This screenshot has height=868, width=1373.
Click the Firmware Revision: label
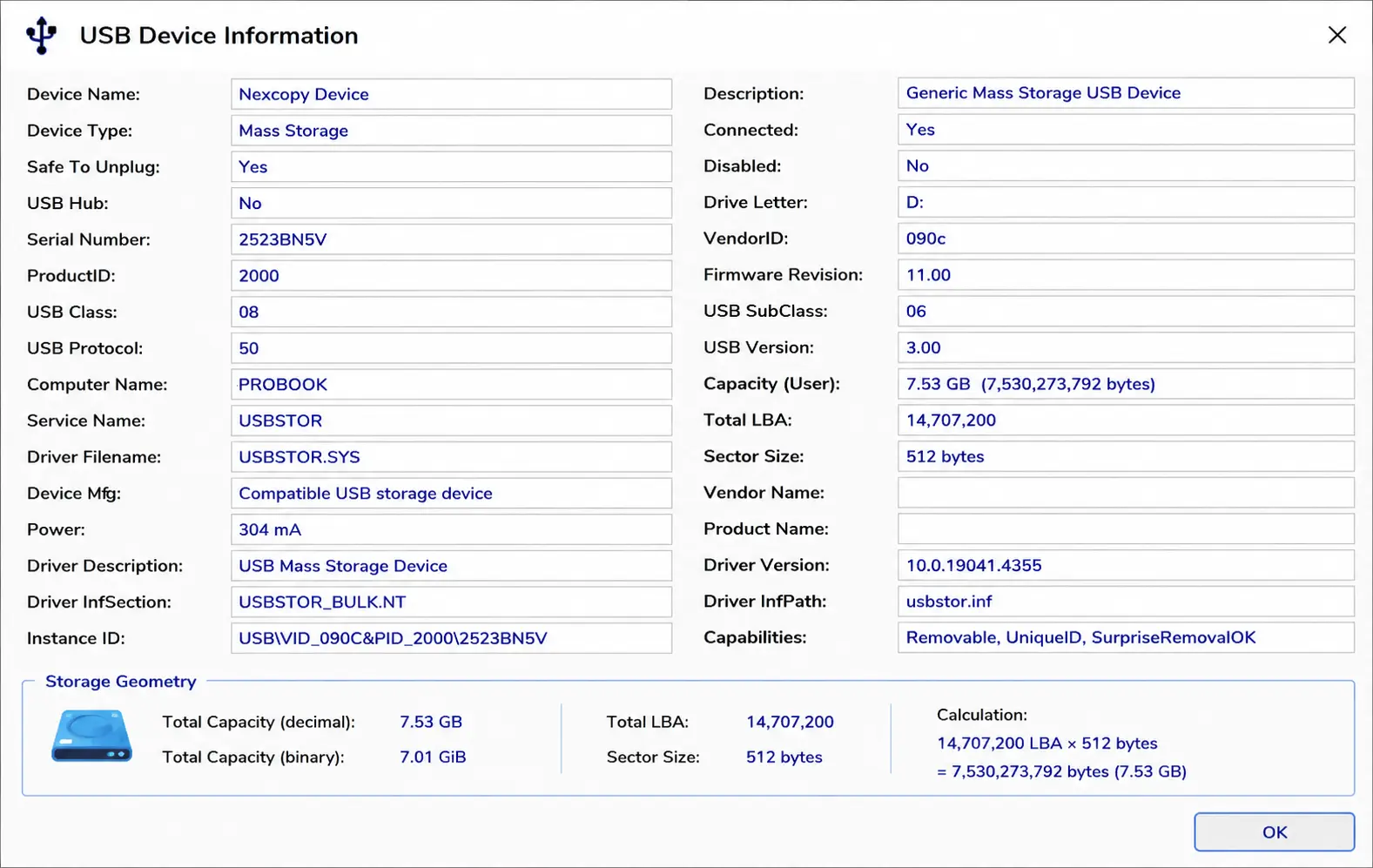pos(783,274)
